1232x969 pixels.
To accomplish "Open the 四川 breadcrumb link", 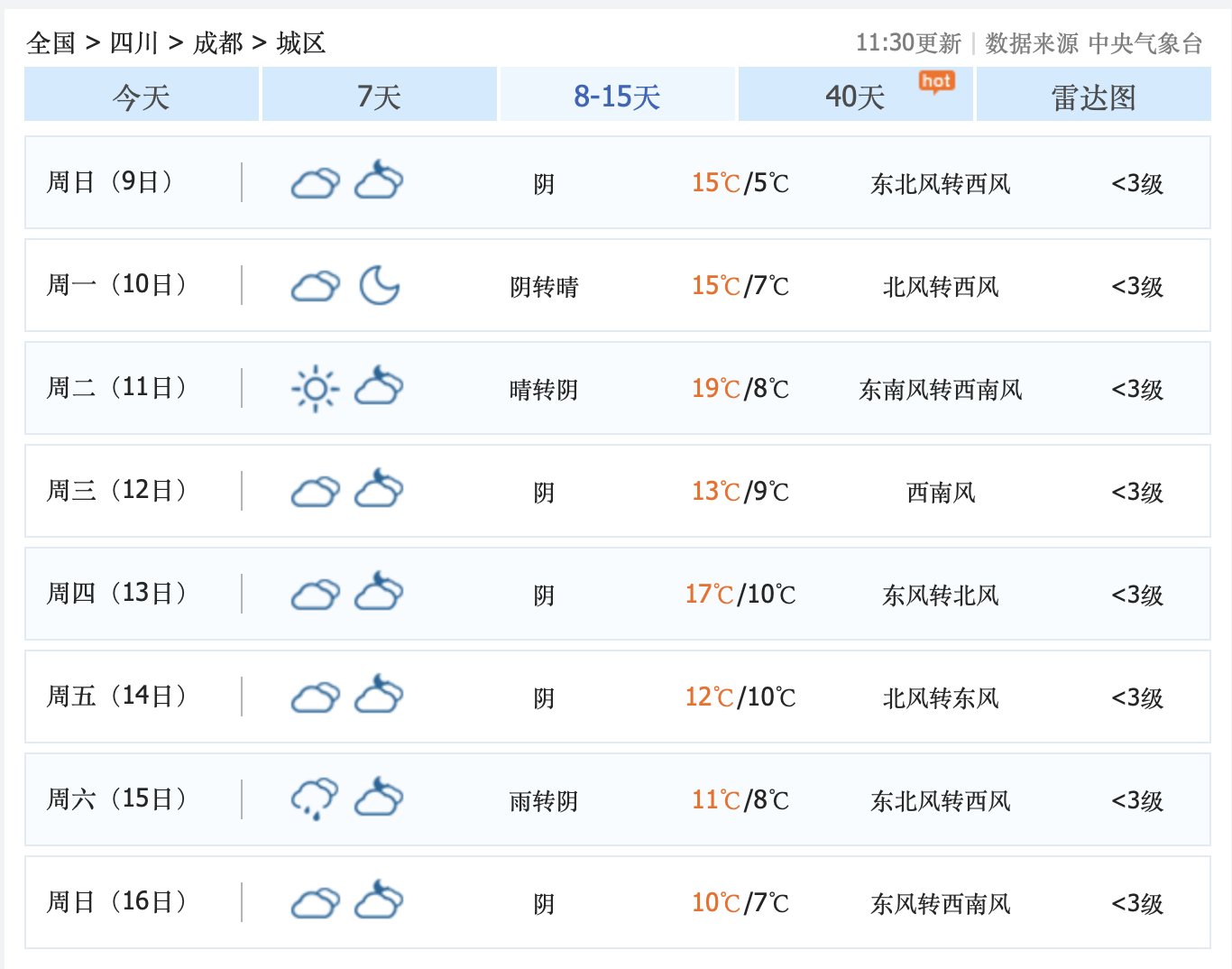I will point(134,42).
